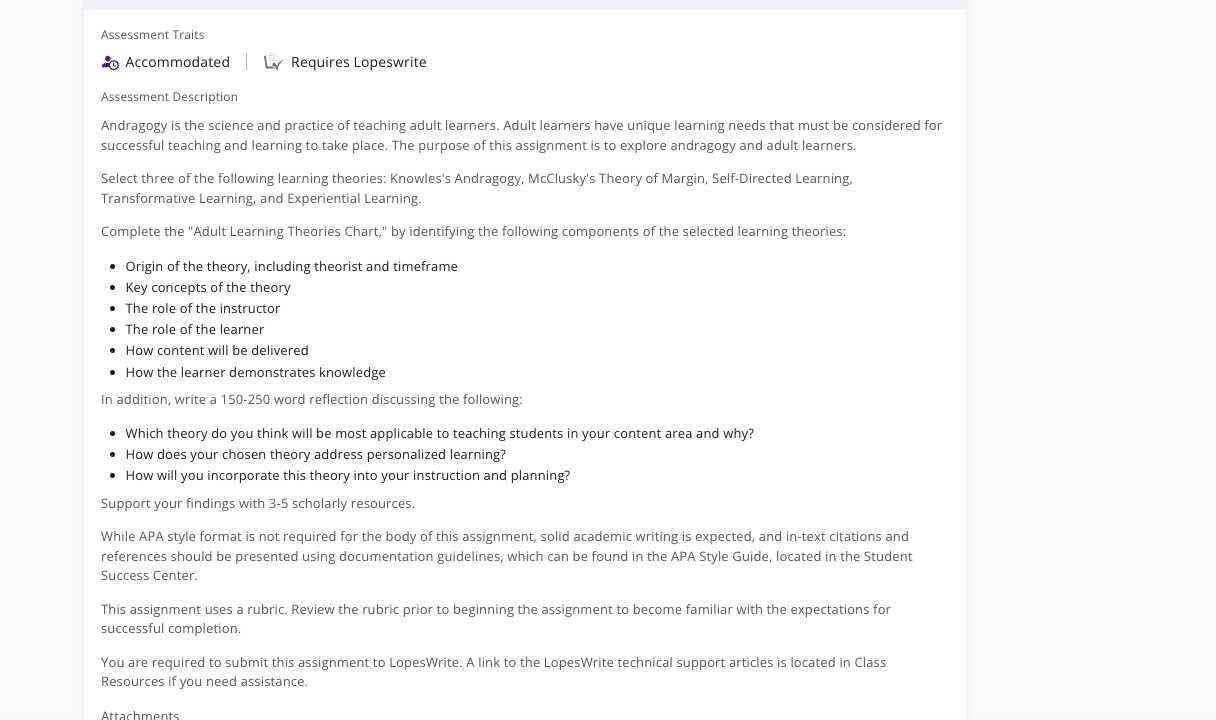The height and width of the screenshot is (720, 1216).
Task: Click the 'submit this assignment to LopesWrite' paragraph
Action: [493, 671]
